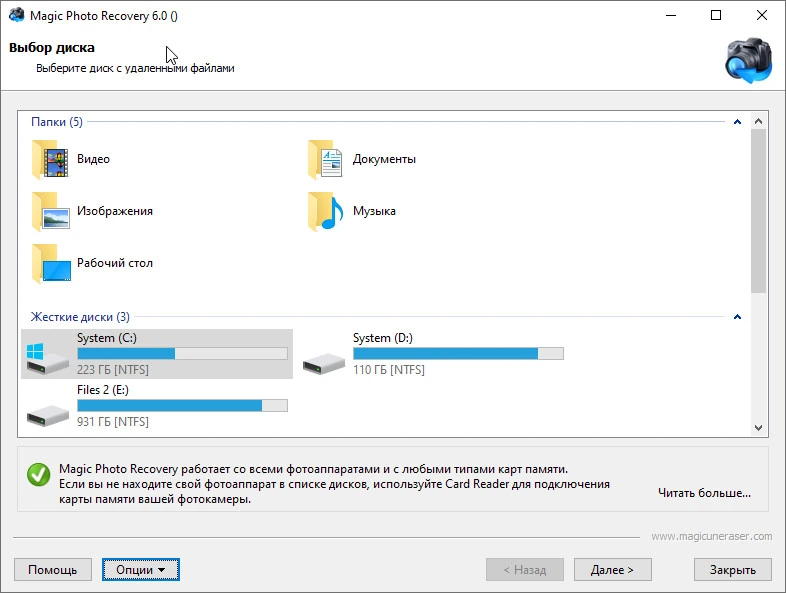Click the camera logo in header
The image size is (786, 593).
(x=748, y=60)
